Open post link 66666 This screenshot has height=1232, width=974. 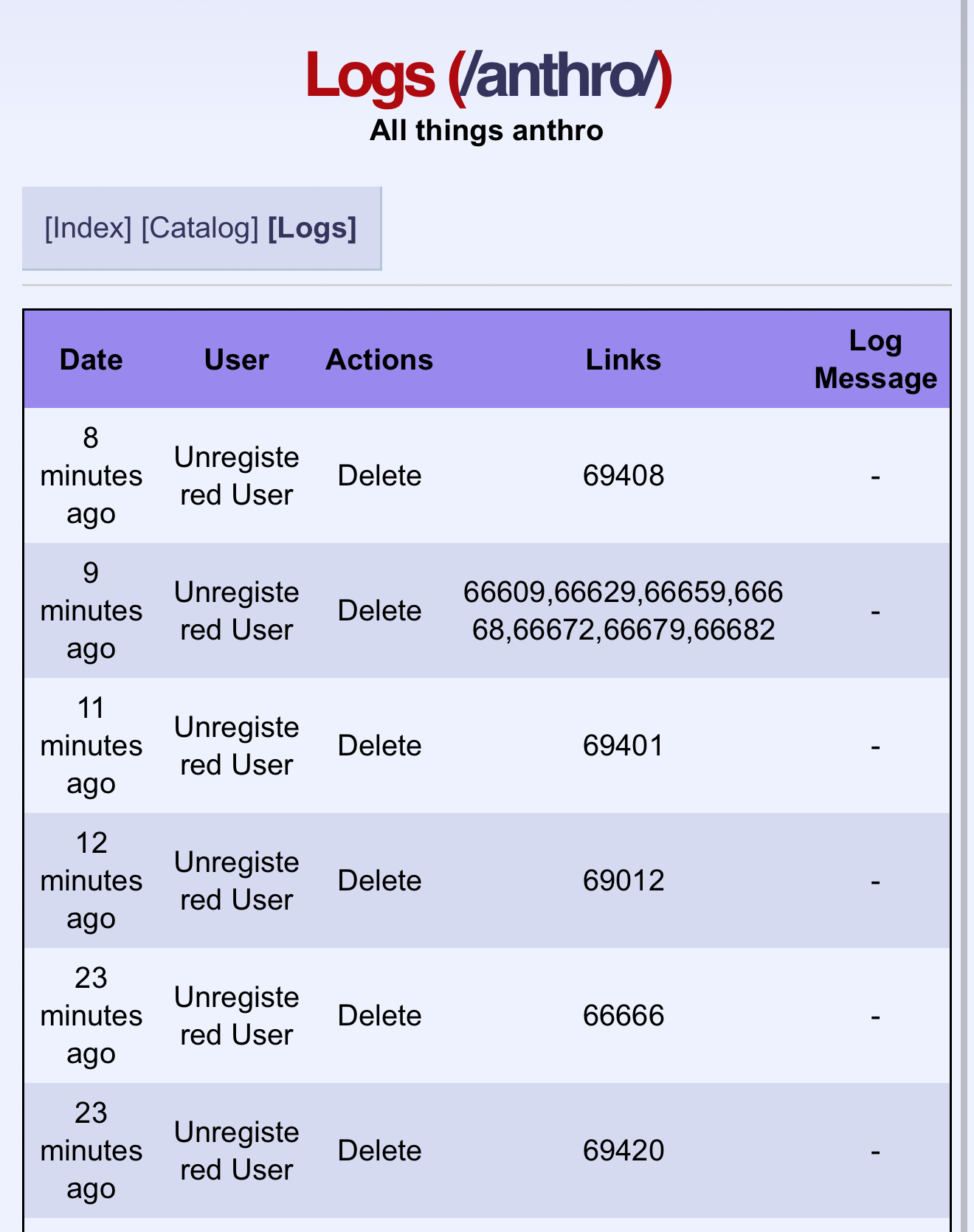[x=624, y=1016]
